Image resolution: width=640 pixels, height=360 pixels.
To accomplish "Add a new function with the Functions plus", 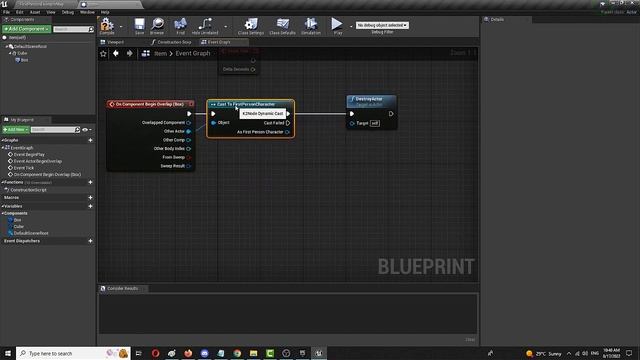I will tap(90, 182).
